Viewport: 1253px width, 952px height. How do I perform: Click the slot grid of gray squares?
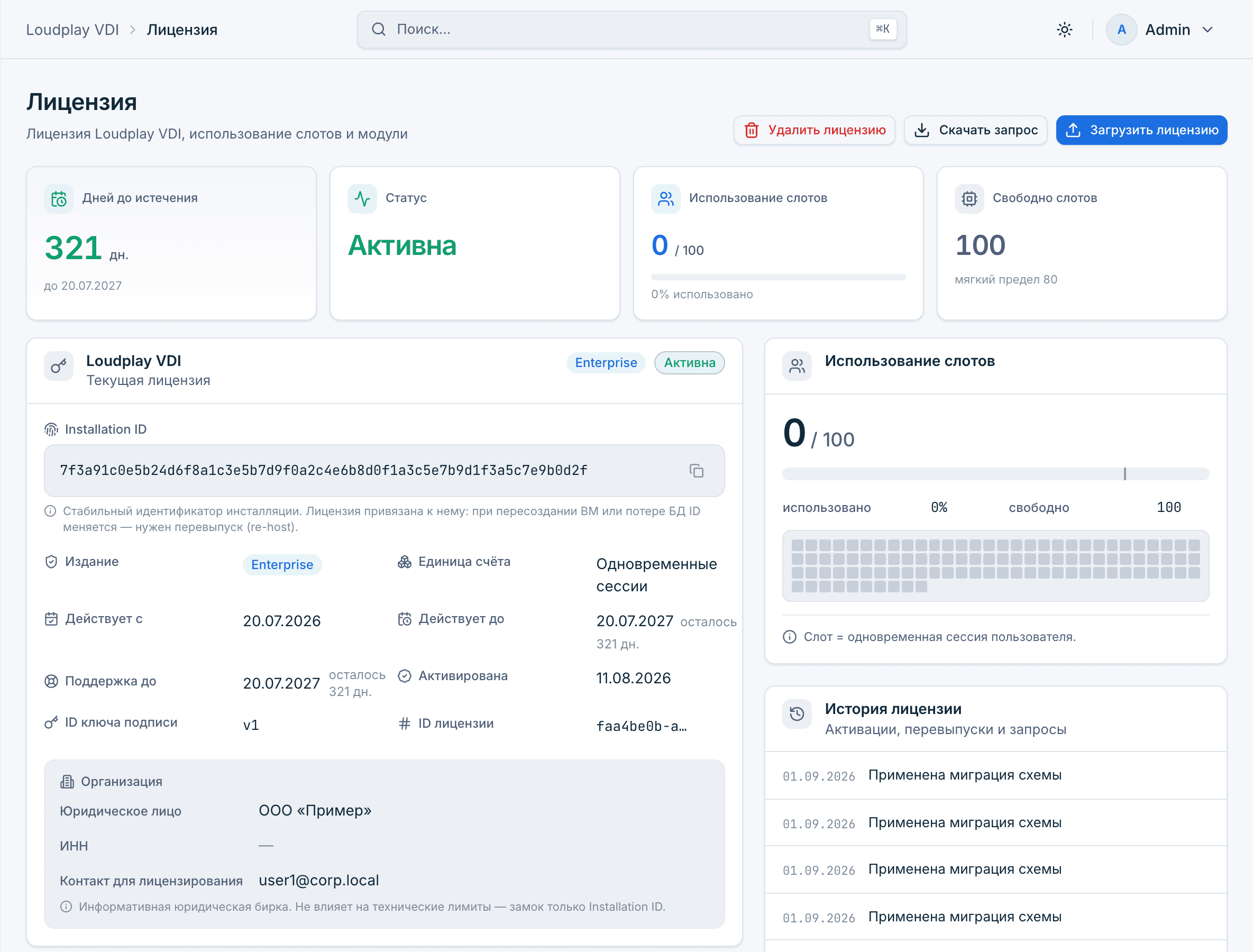coord(995,565)
